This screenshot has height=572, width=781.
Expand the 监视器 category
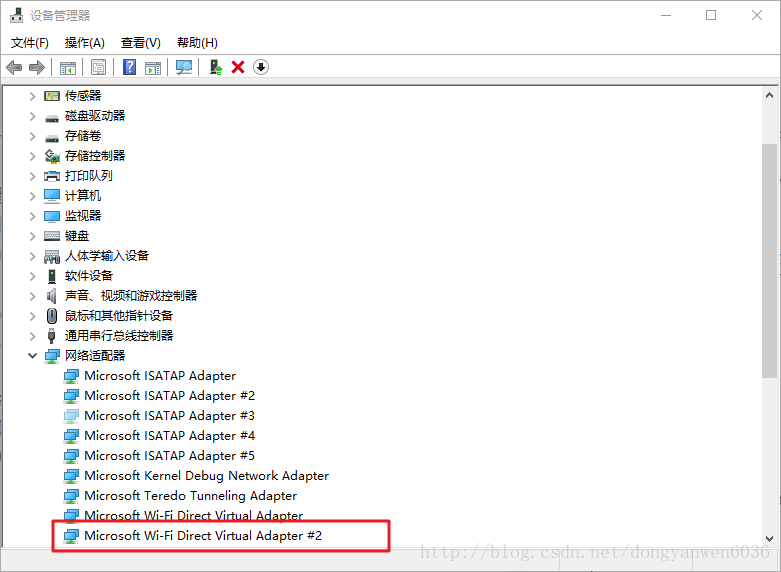click(x=32, y=216)
